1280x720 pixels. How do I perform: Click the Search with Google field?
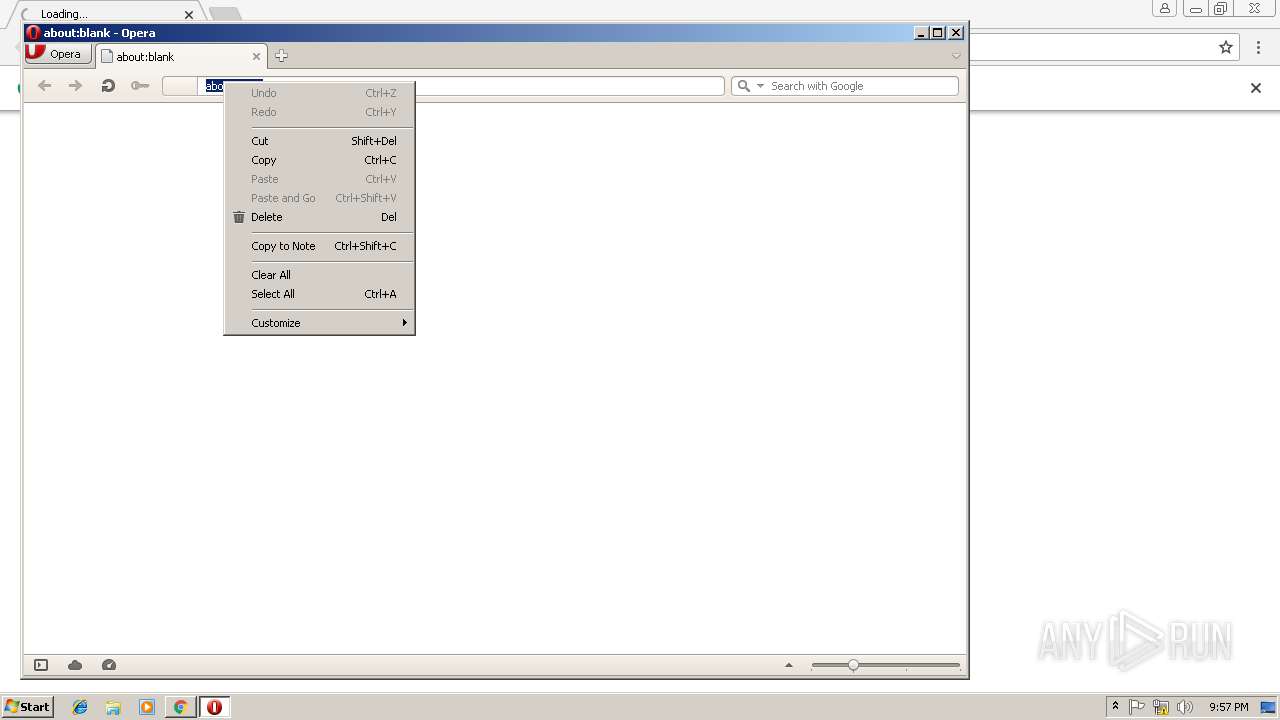[x=845, y=86]
